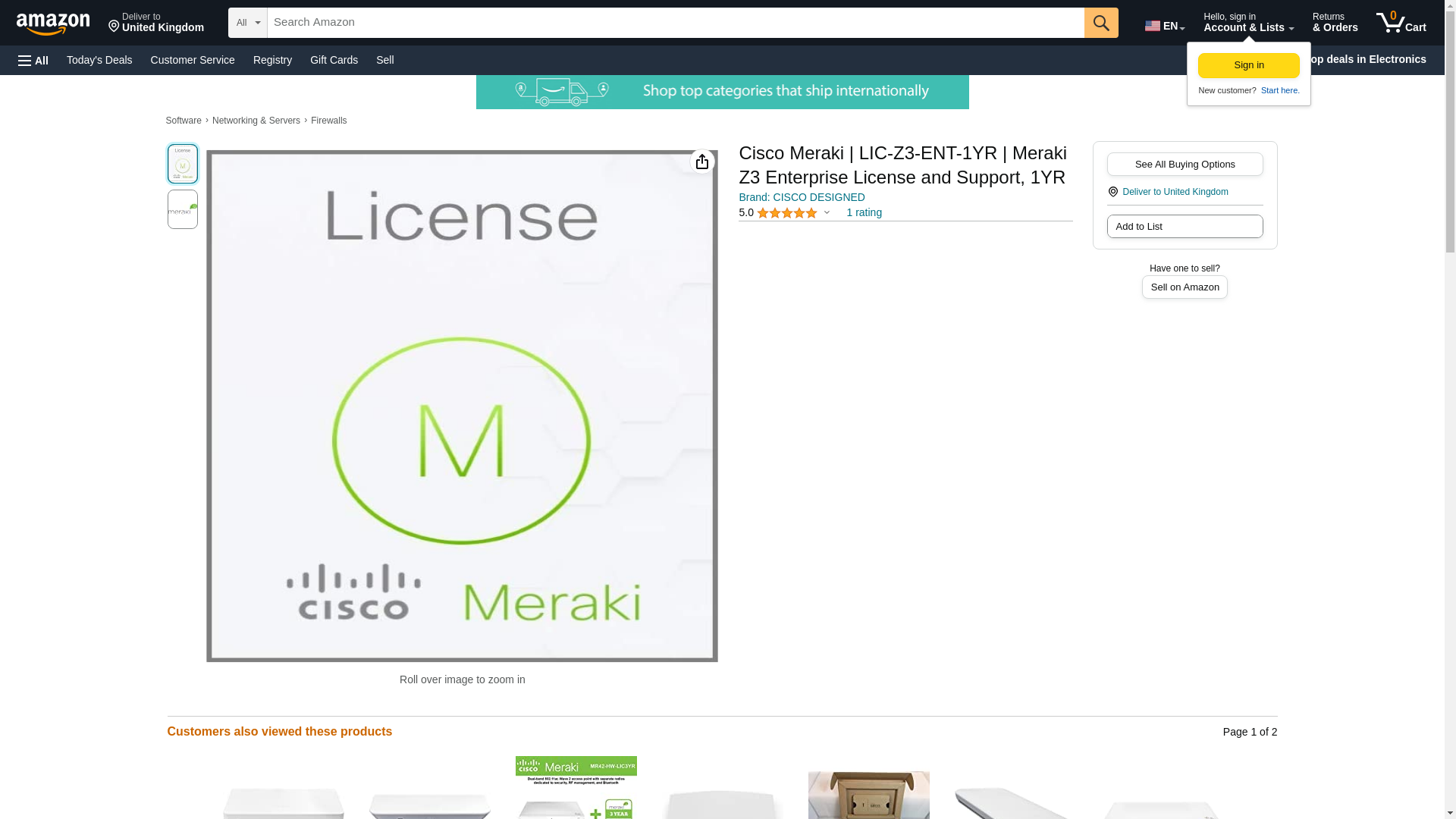Go to Gift Cards page
1456x819 pixels.
(x=334, y=60)
